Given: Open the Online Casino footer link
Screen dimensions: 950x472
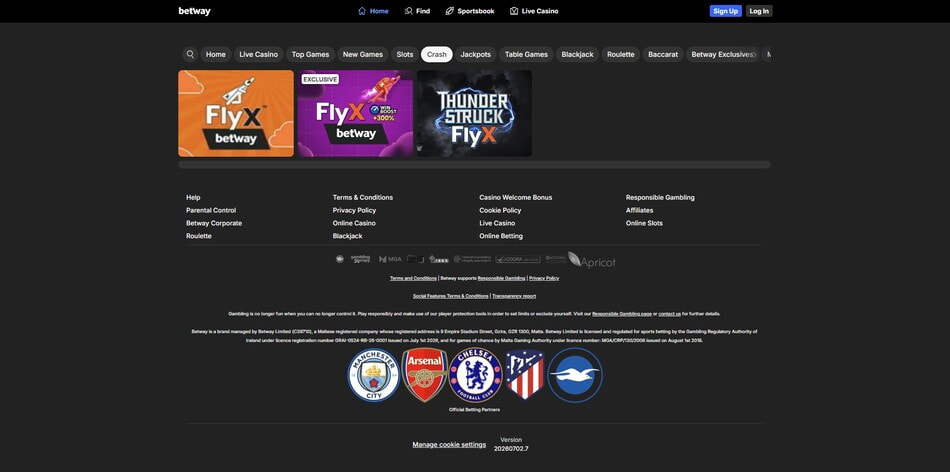Looking at the screenshot, I should point(354,223).
